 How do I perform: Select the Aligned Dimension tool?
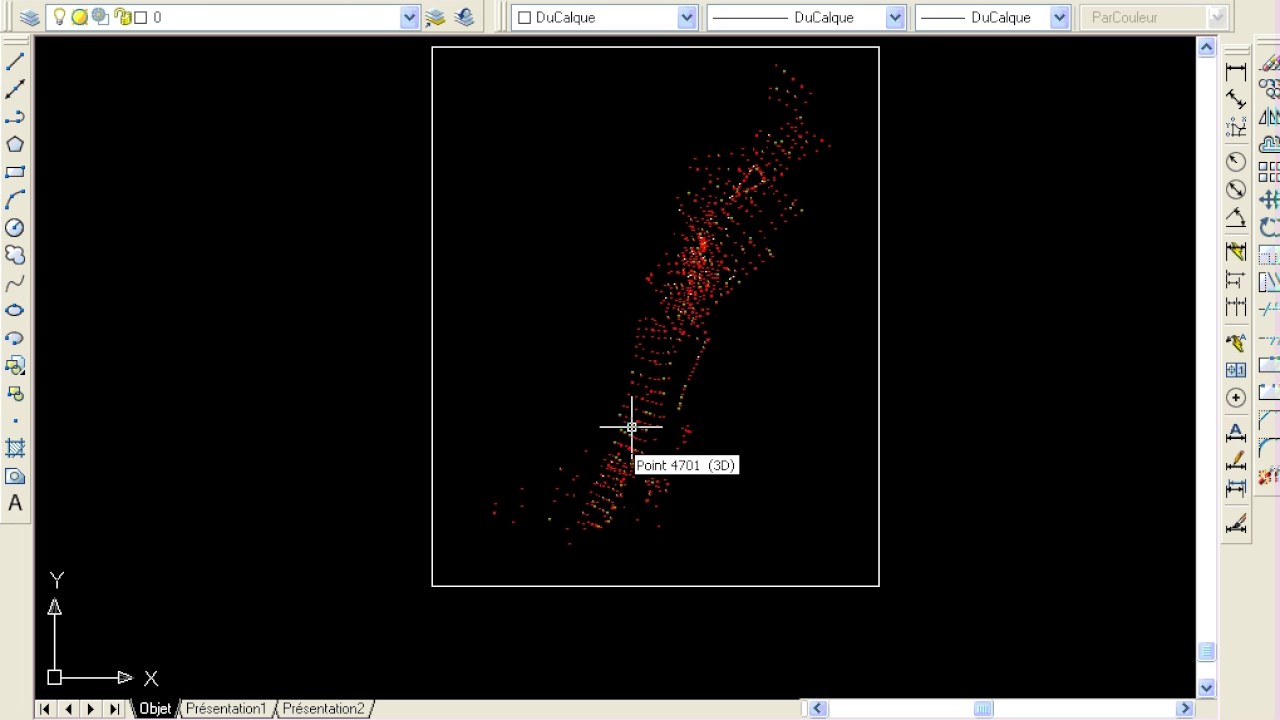[1236, 99]
